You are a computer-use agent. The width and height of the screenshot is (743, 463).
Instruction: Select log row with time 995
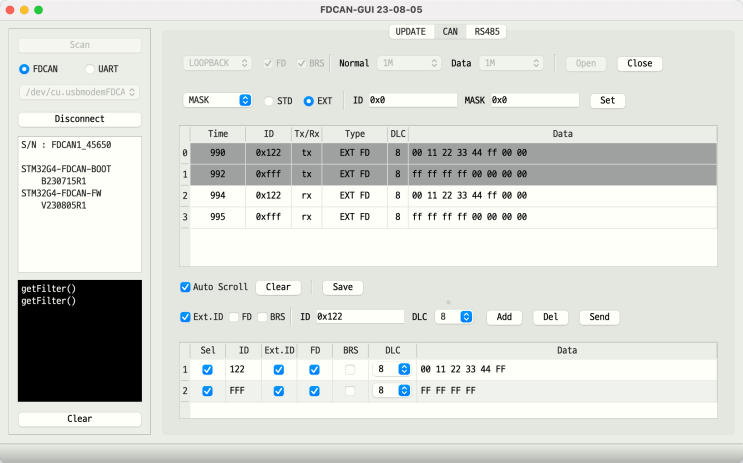pyautogui.click(x=453, y=218)
